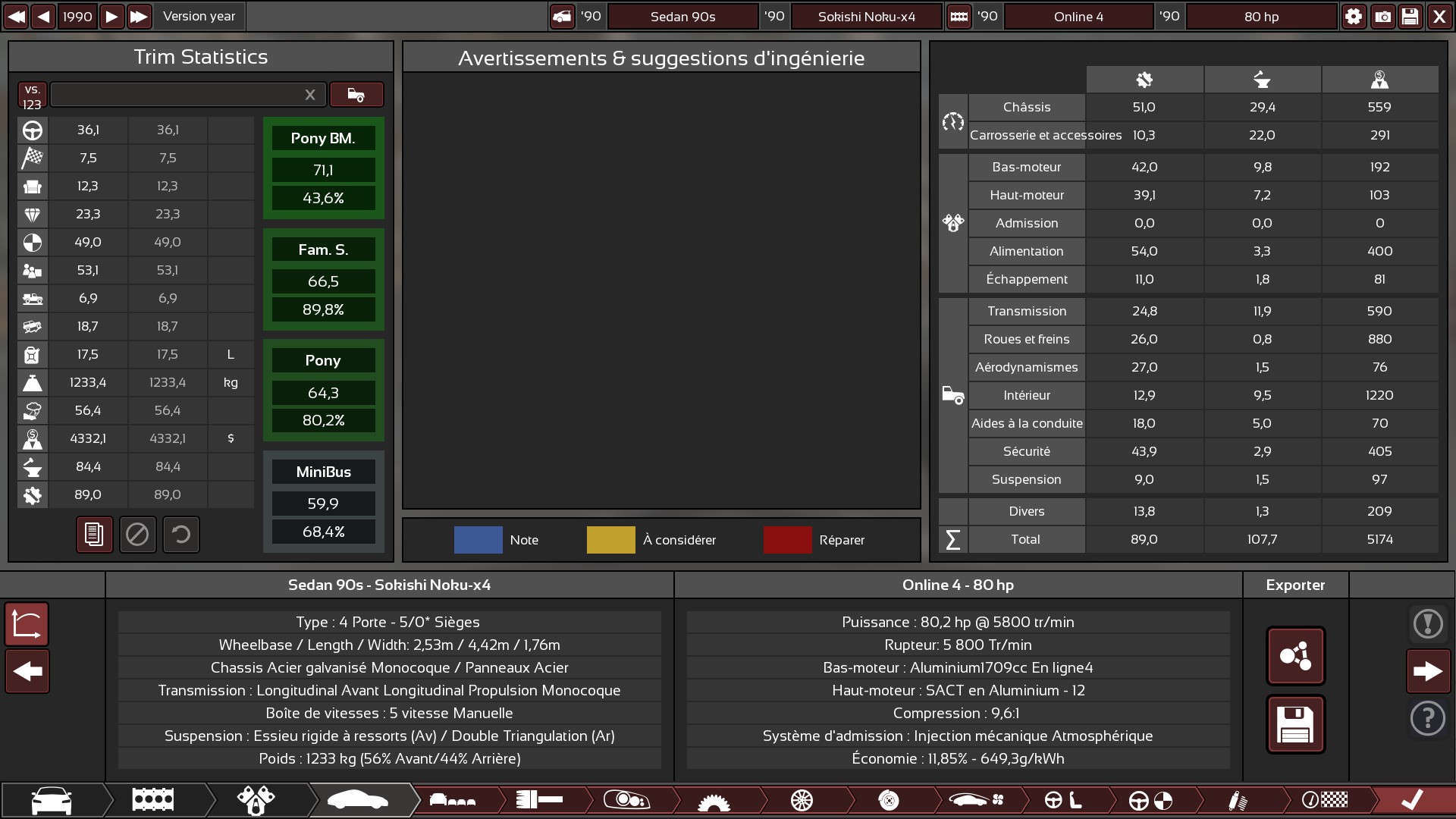Select the Pony BM. market box
Screen dimensions: 1456x819
coord(324,168)
